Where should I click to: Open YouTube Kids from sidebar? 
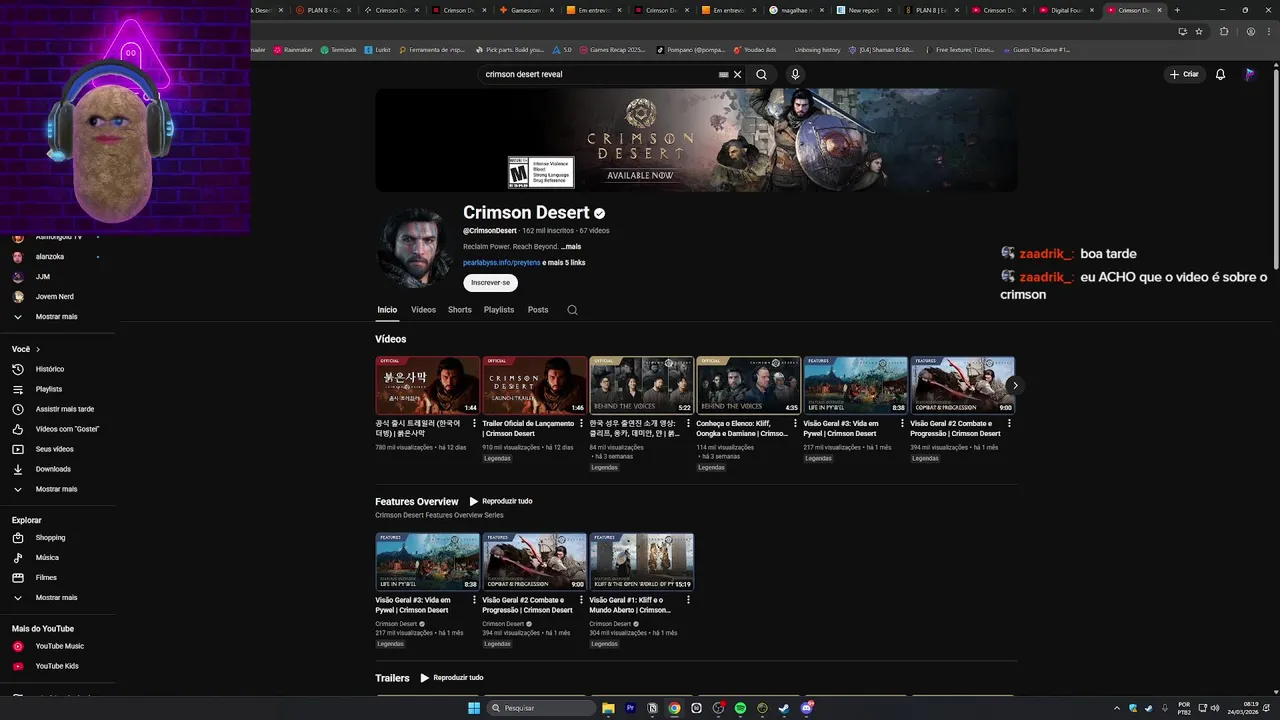click(x=58, y=666)
